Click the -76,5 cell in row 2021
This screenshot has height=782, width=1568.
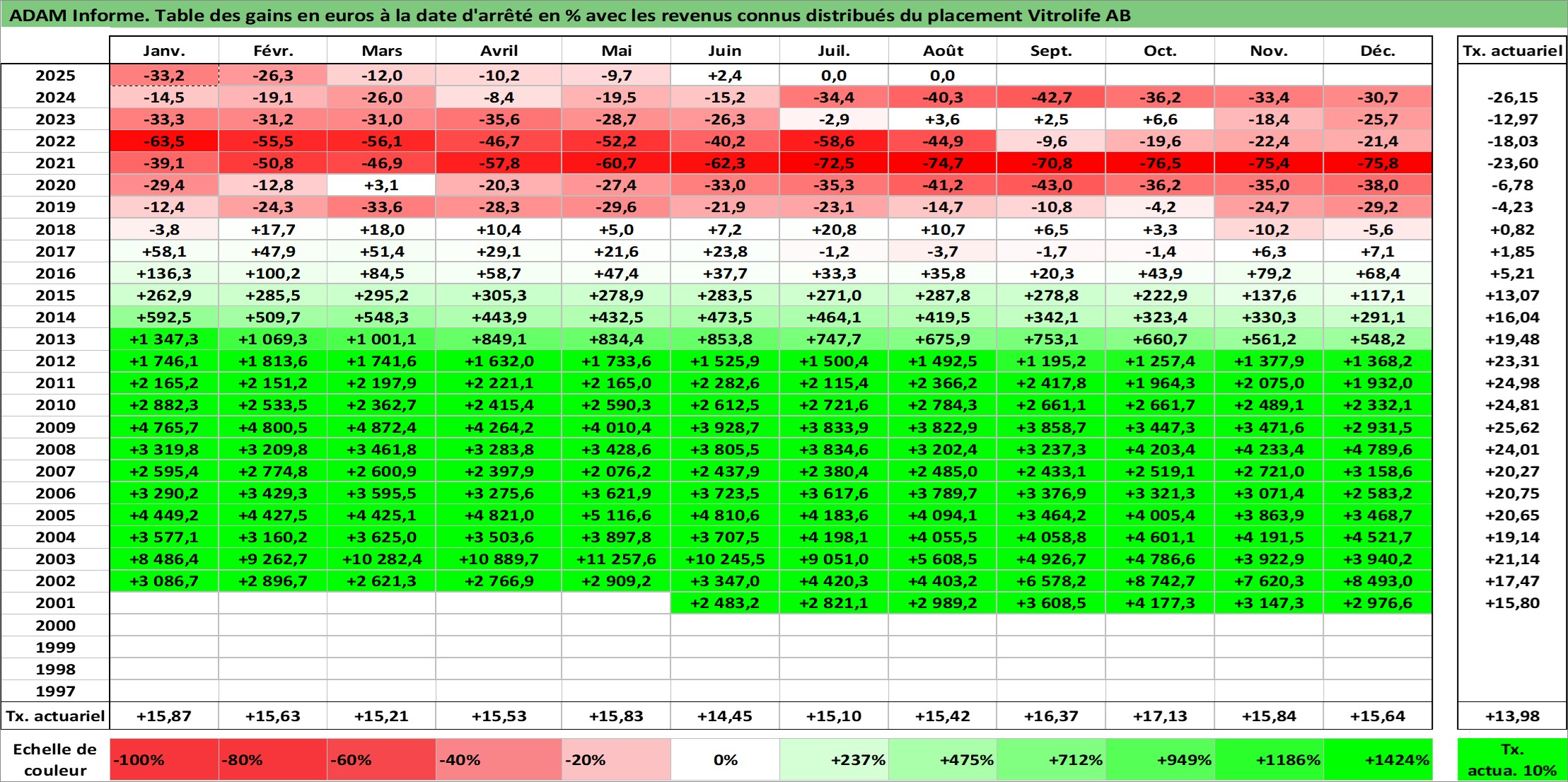[1160, 163]
